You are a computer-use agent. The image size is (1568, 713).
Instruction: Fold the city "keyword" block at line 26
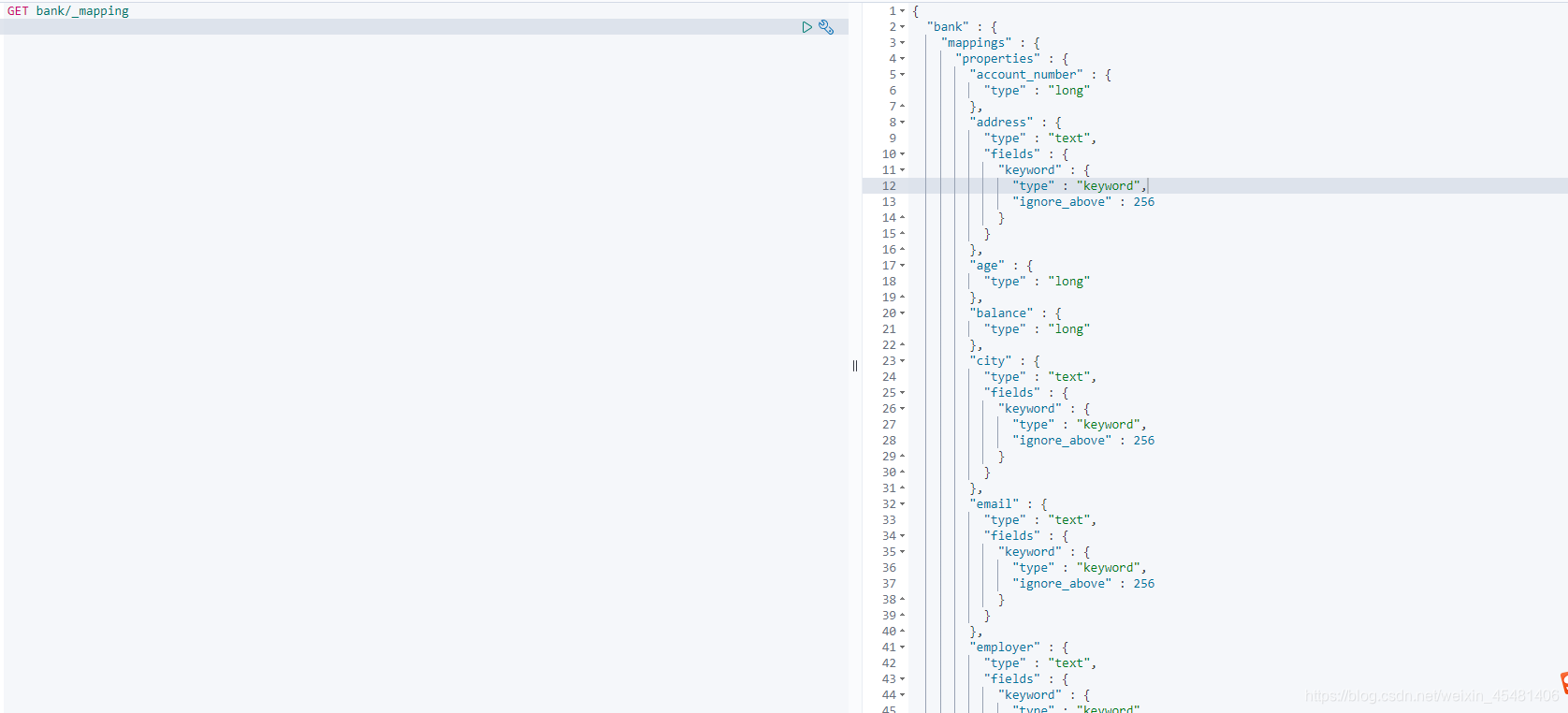903,409
